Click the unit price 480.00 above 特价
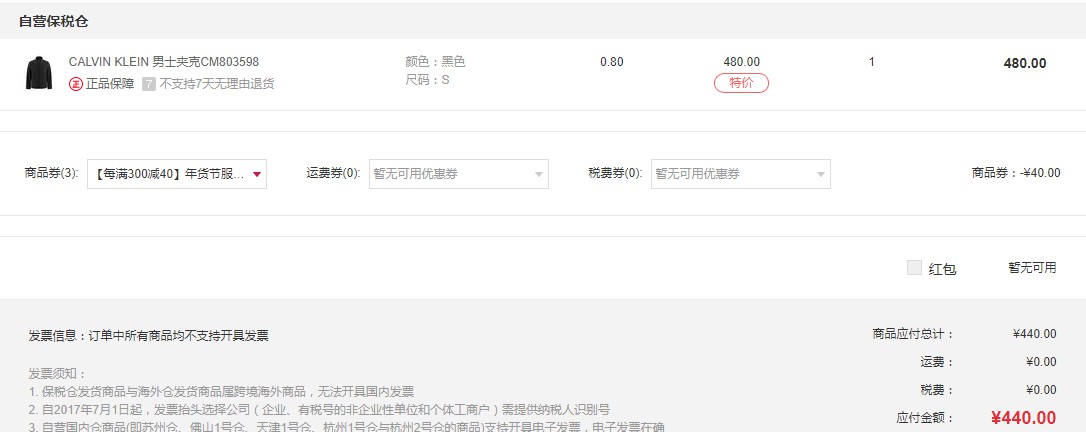This screenshot has width=1086, height=432. pyautogui.click(x=741, y=62)
